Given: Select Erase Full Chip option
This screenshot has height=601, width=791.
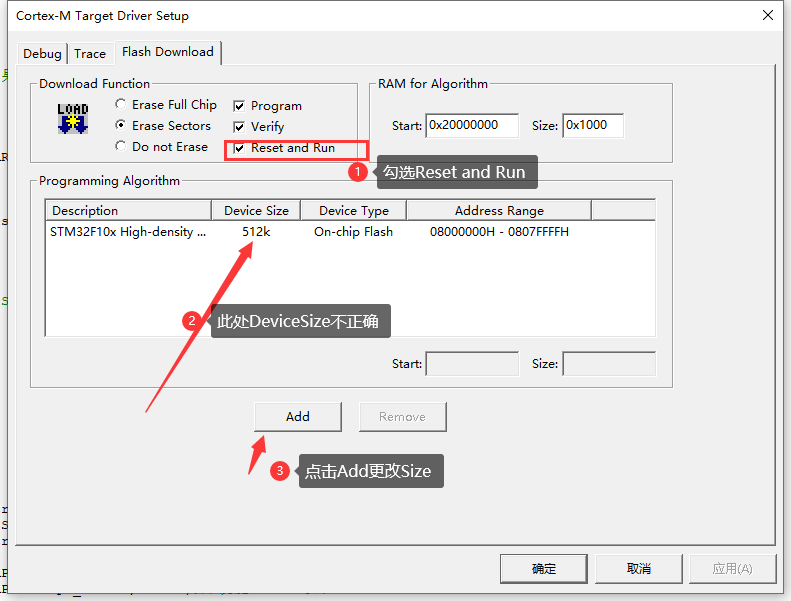Looking at the screenshot, I should pos(166,104).
